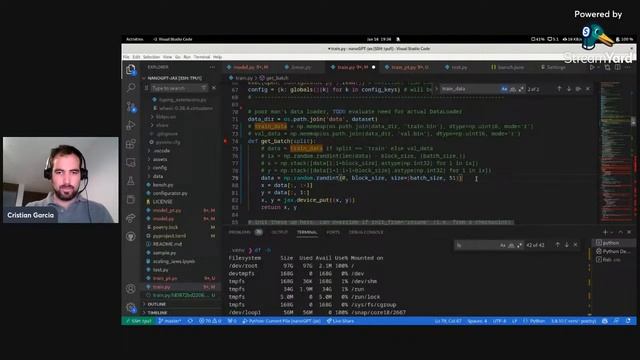640x360 pixels.
Task: Toggle Match Case in editor find widget
Action: 504,89
